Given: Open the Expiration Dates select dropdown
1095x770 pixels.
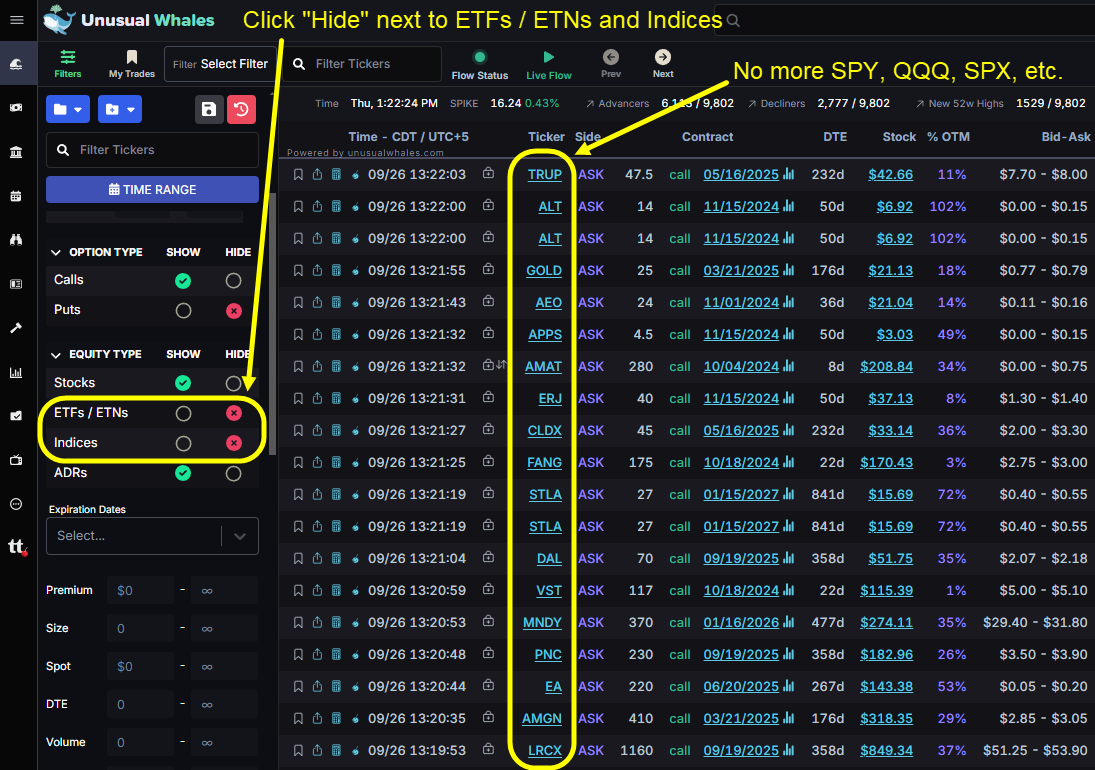Looking at the screenshot, I should (152, 536).
